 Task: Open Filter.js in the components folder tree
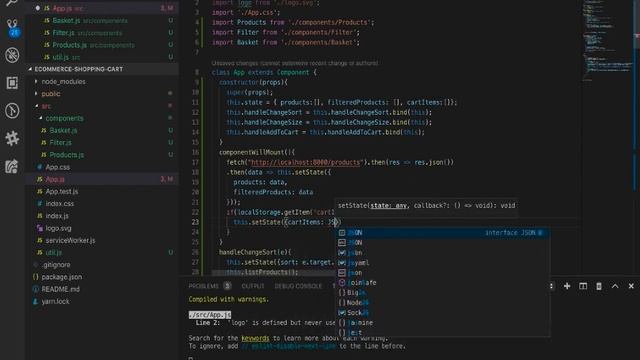[60, 142]
